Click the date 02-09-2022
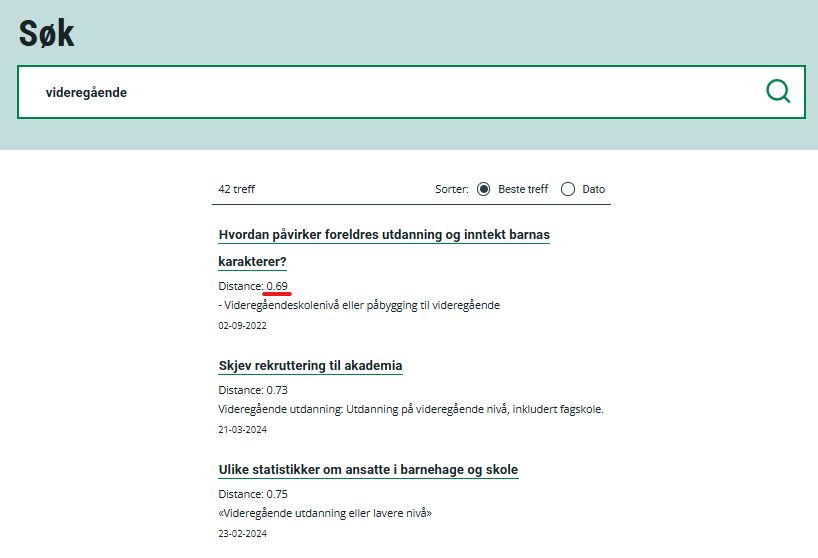The image size is (818, 558). [x=242, y=325]
